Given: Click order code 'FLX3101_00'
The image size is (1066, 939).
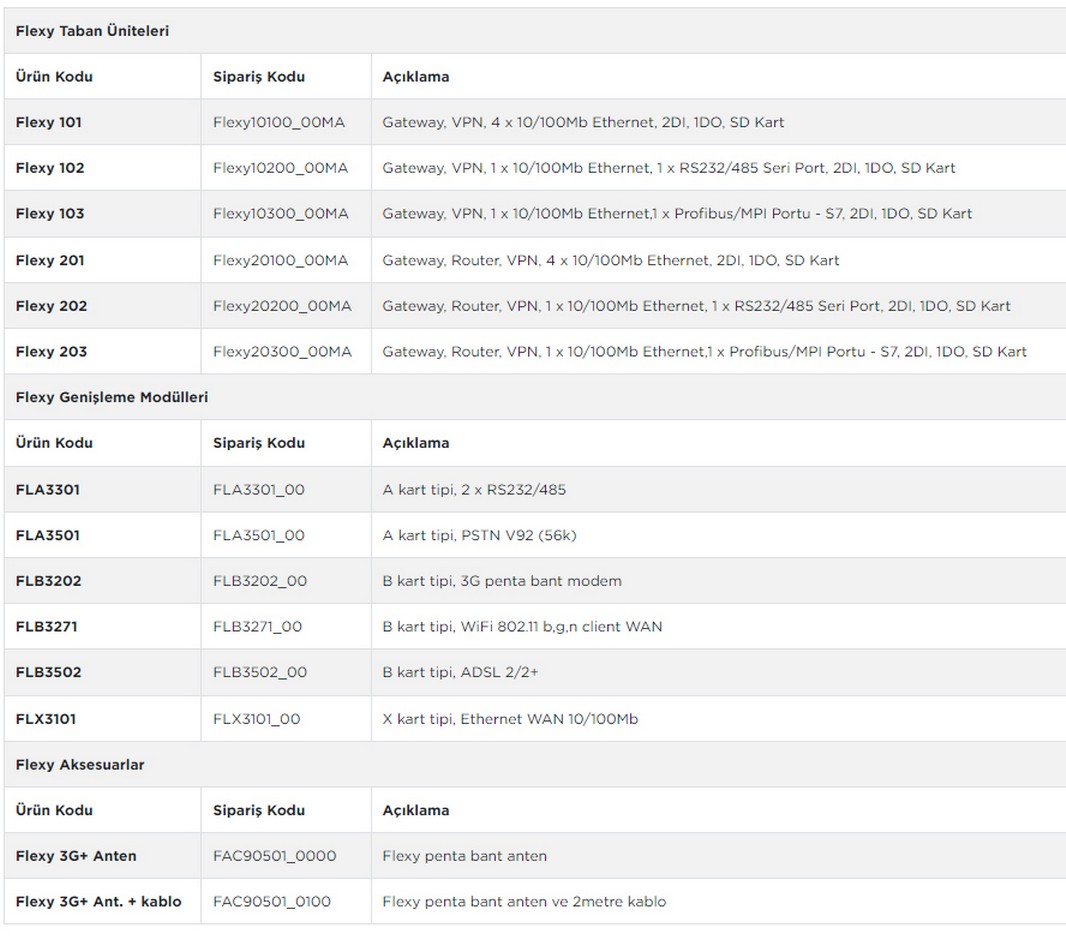Looking at the screenshot, I should pos(256,719).
